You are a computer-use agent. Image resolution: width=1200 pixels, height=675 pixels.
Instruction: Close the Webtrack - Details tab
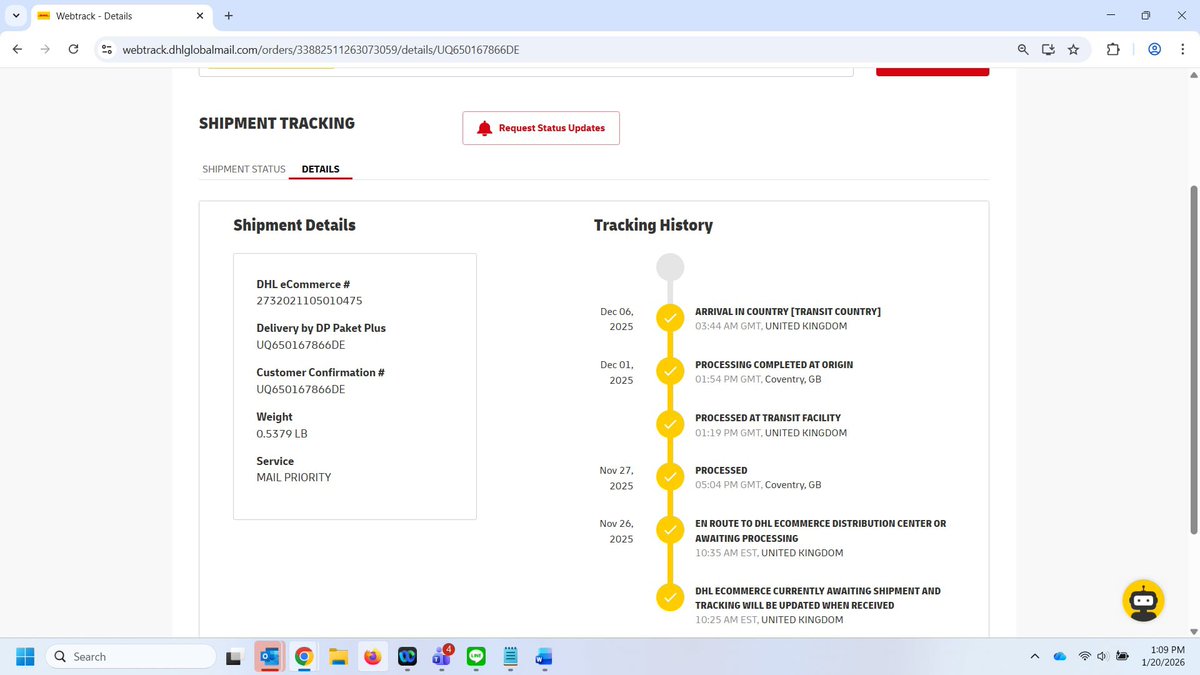pyautogui.click(x=199, y=16)
